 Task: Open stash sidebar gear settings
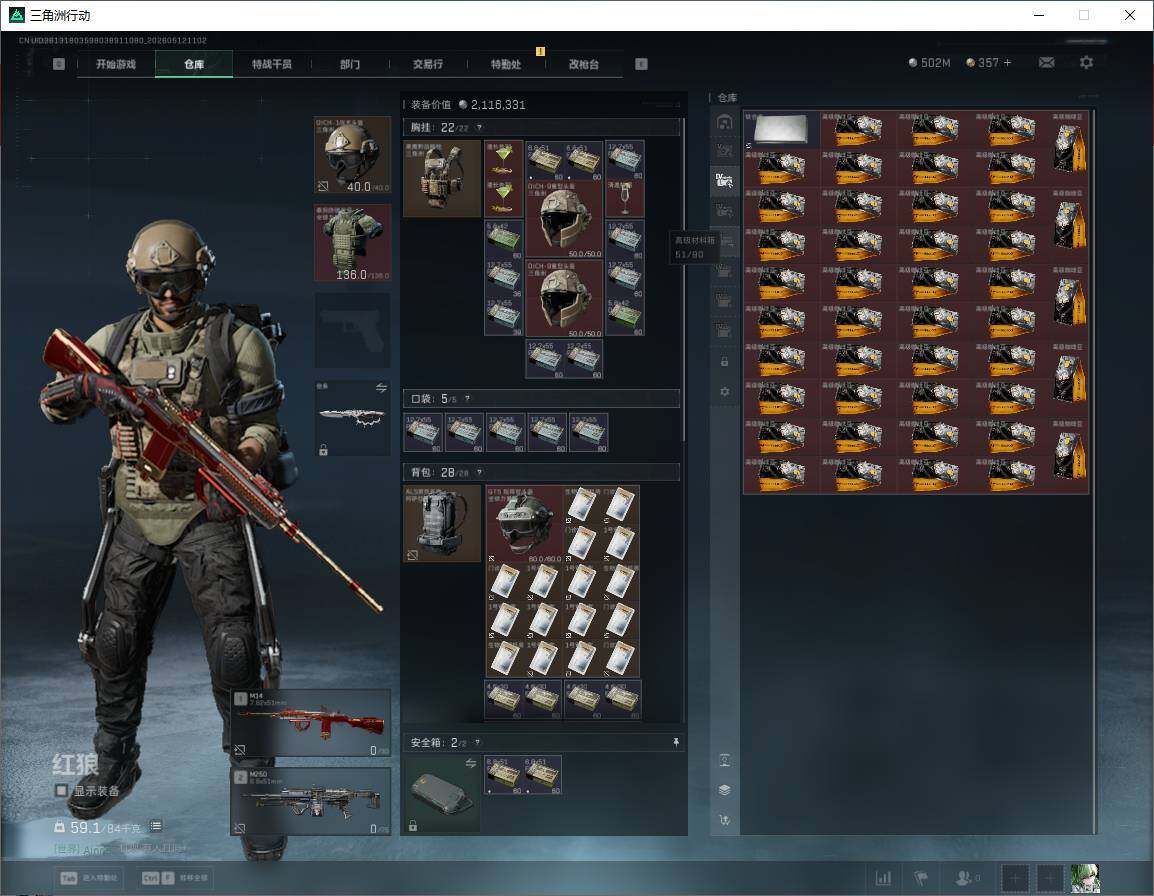click(725, 392)
